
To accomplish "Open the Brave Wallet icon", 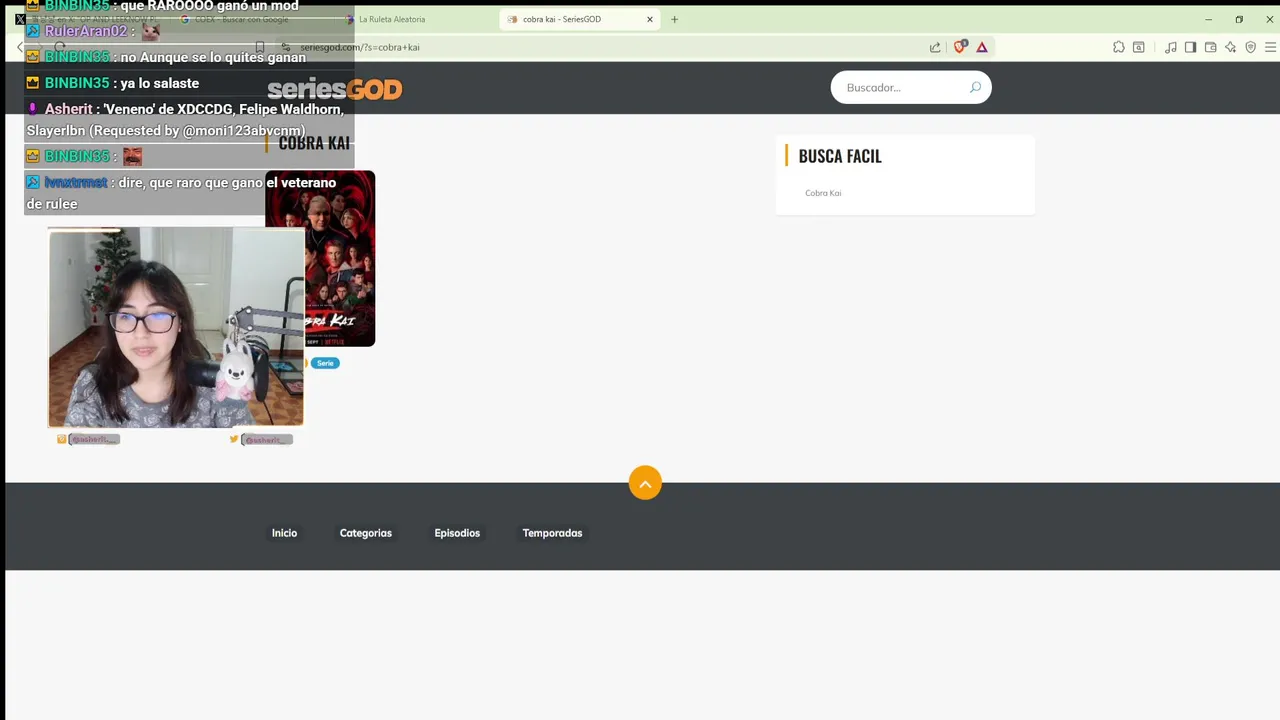I will click(1210, 47).
